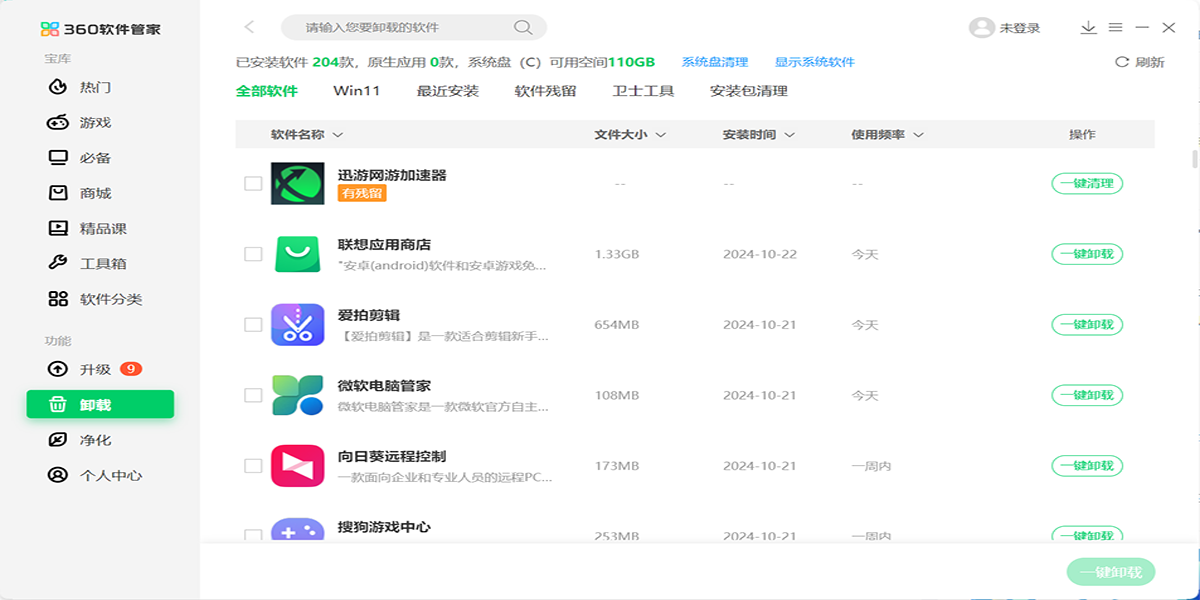Viewport: 1200px width, 600px height.
Task: Tick the 向日葵远程控制 checkbox
Action: 253,466
